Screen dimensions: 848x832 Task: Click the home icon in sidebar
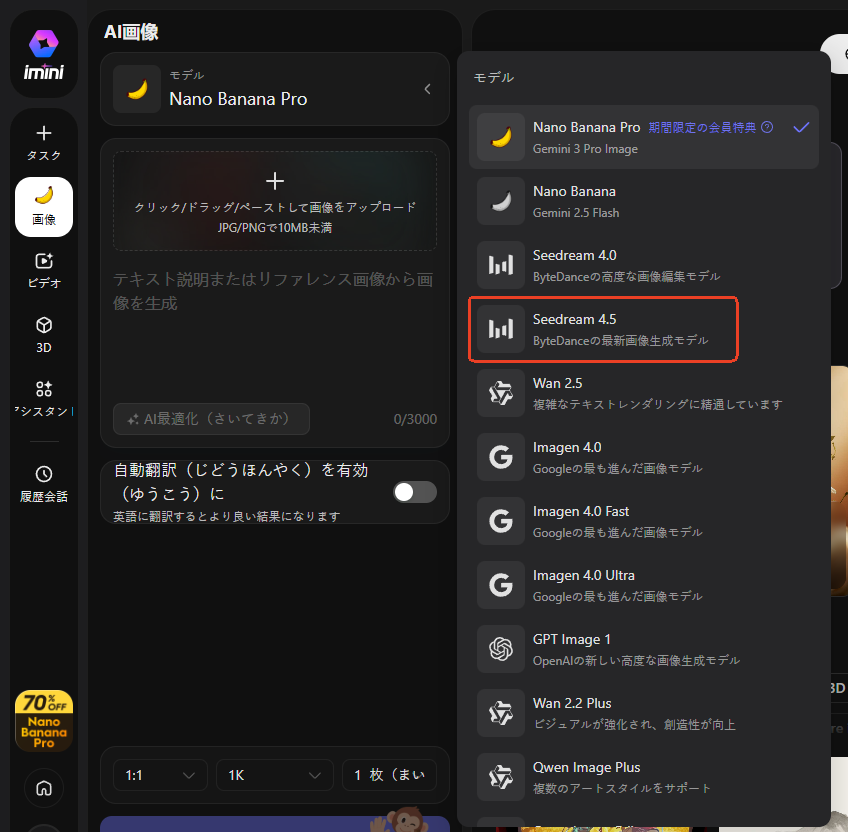(44, 787)
